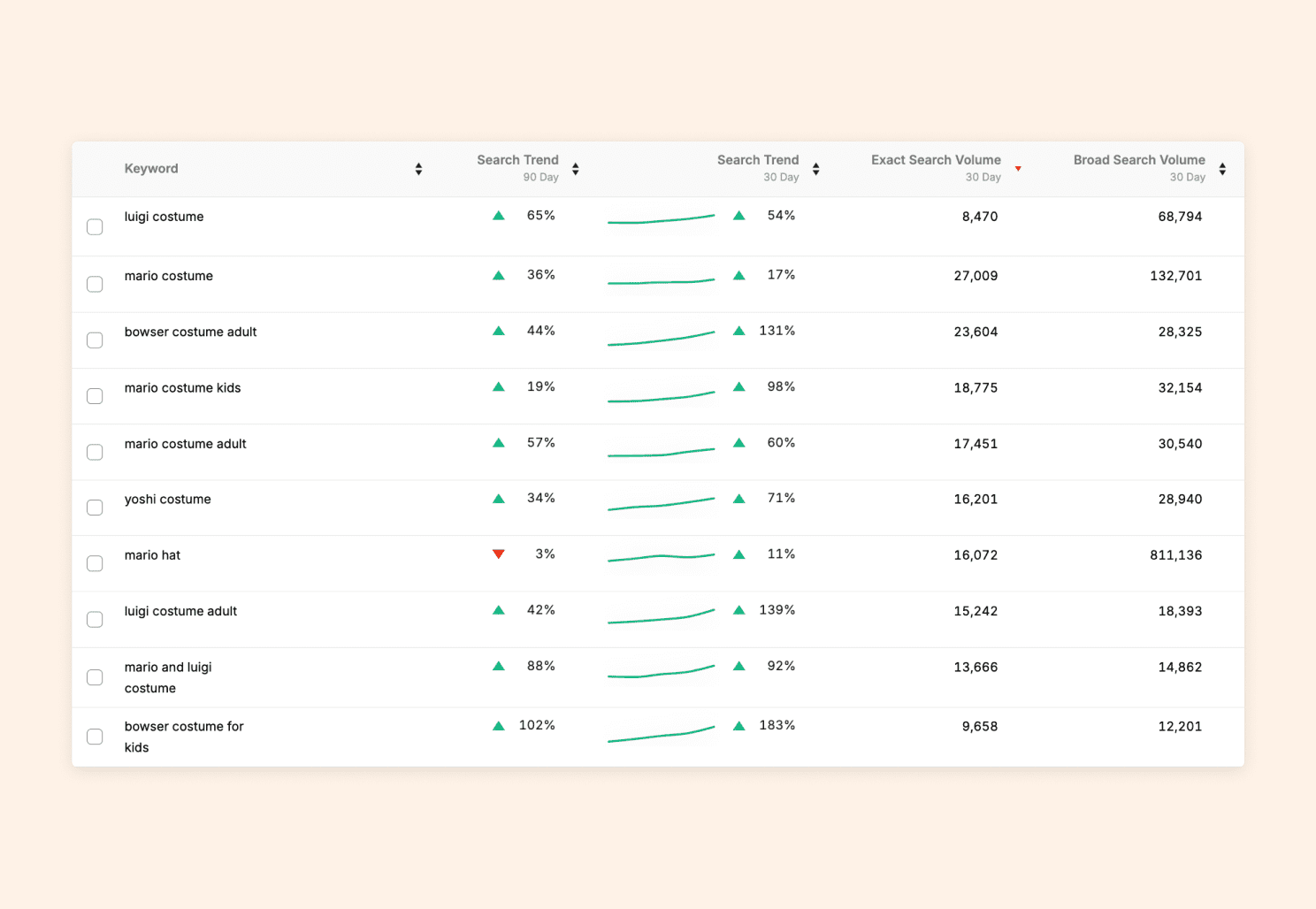Click the 'mario costume' keyword
The image size is (1316, 909).
pos(168,276)
